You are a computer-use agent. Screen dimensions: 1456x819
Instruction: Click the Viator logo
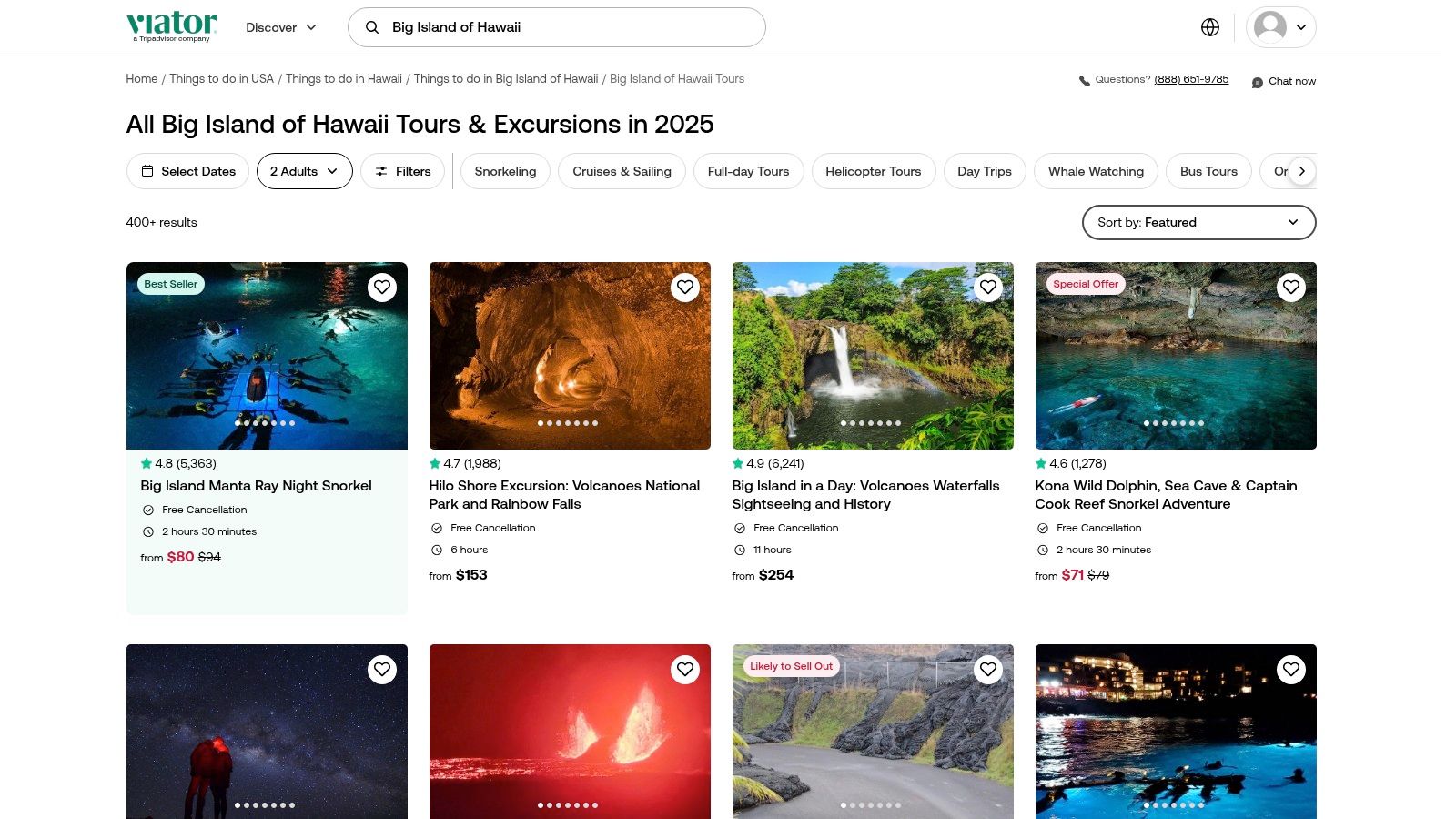point(172,26)
